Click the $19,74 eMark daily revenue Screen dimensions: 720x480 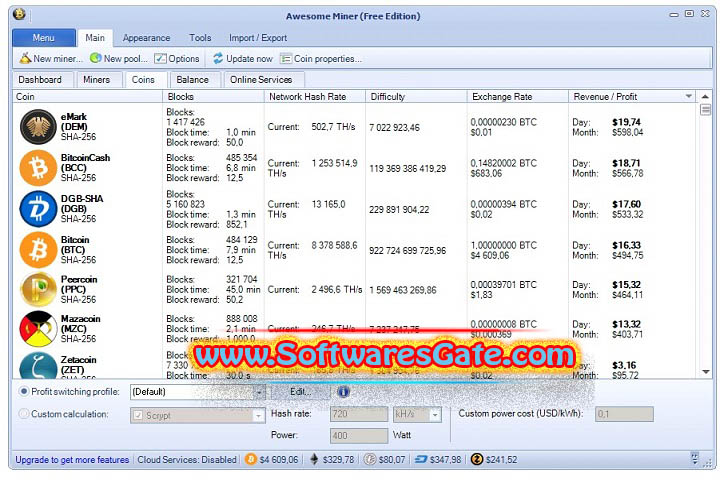pos(626,122)
